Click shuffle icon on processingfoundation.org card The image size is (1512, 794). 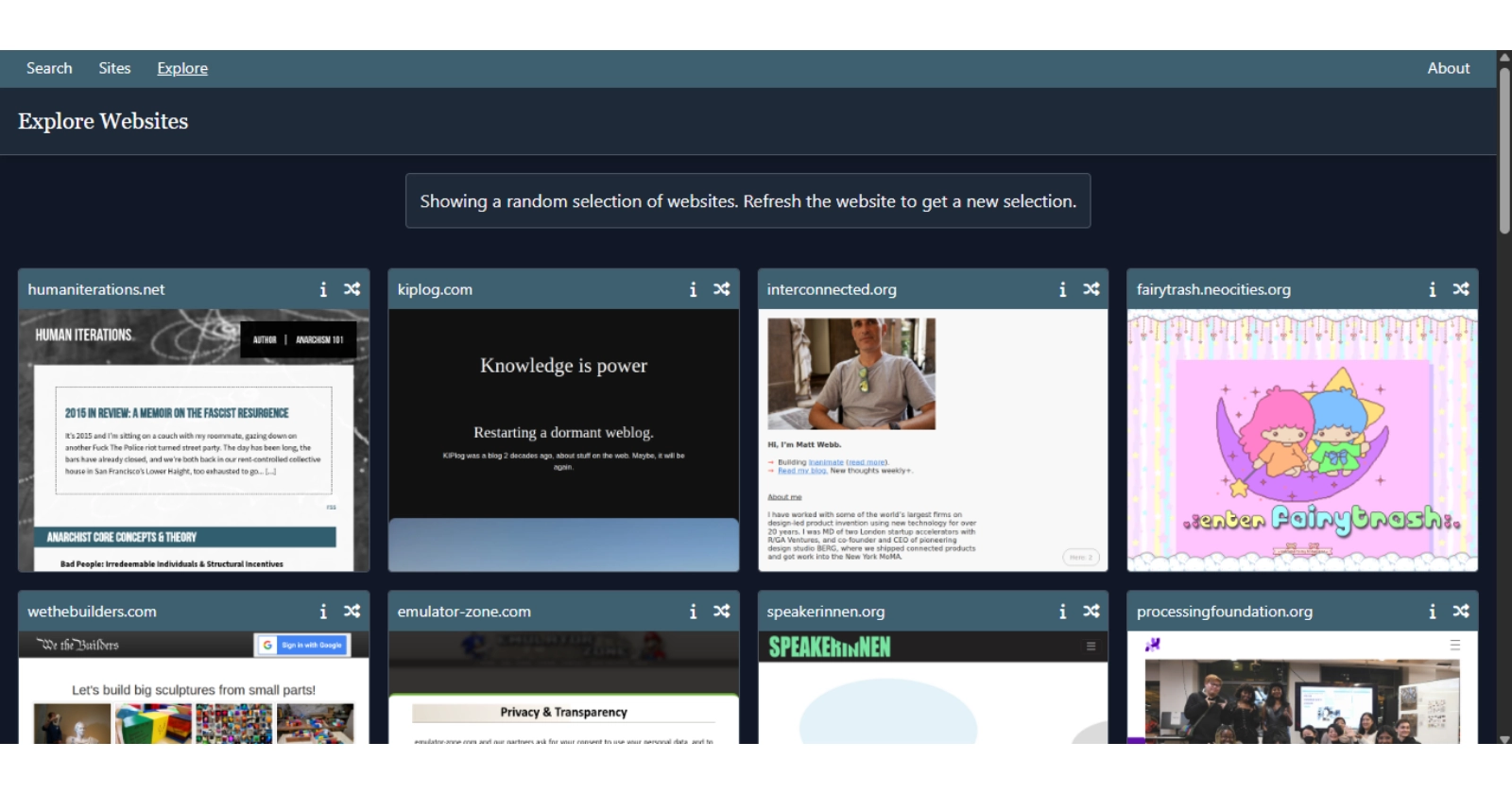(x=1461, y=612)
